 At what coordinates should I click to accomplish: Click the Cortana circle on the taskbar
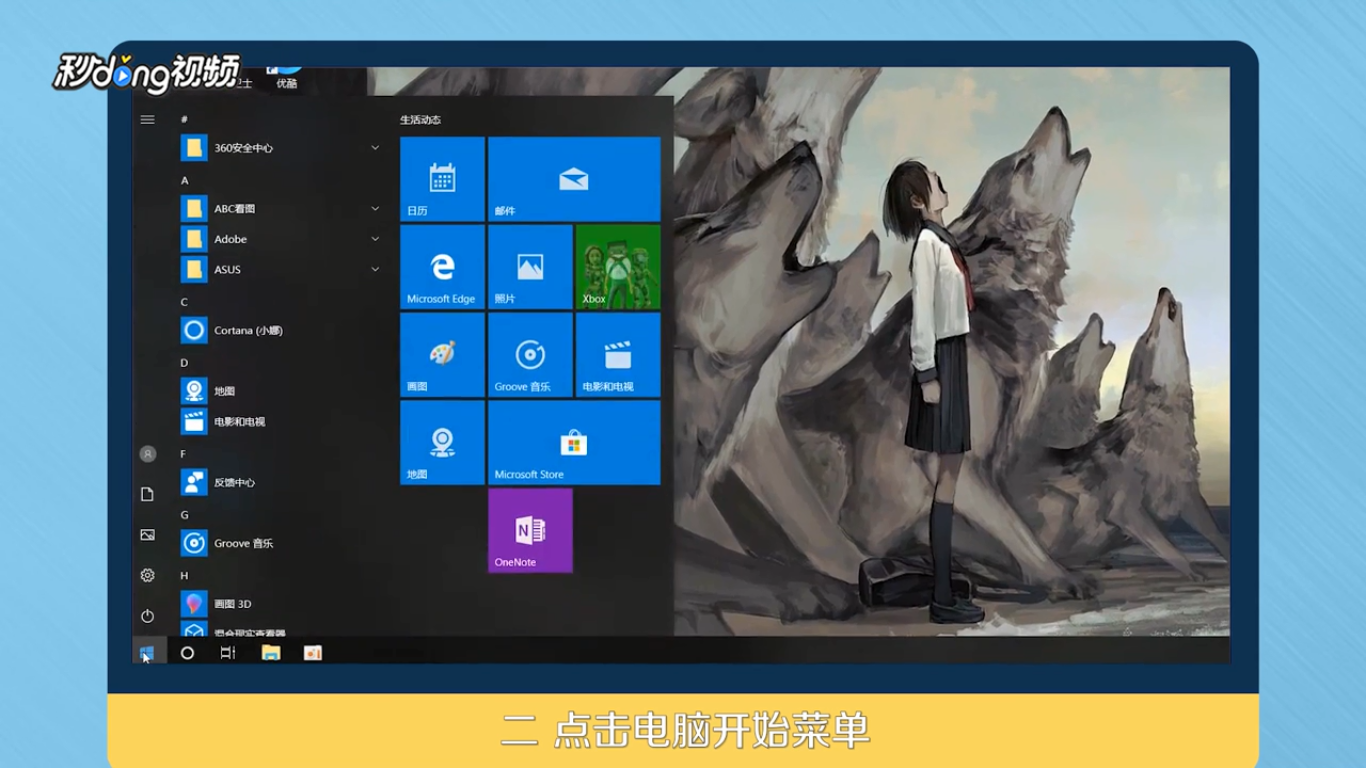point(187,653)
